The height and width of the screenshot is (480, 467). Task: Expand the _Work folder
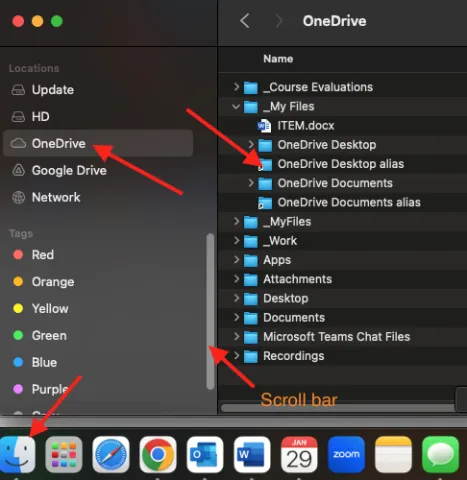[236, 241]
